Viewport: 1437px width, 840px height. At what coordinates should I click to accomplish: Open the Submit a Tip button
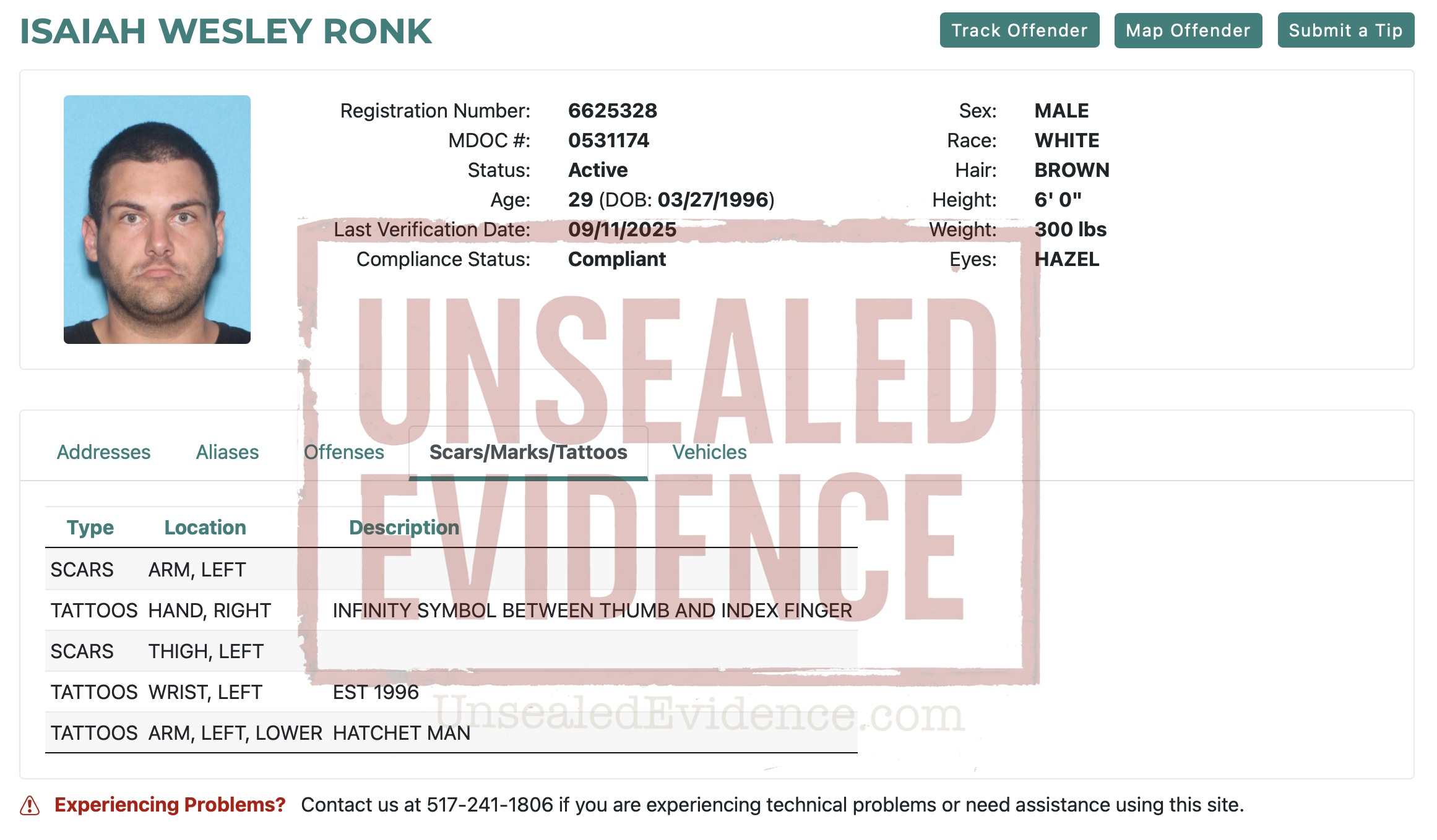pyautogui.click(x=1345, y=30)
